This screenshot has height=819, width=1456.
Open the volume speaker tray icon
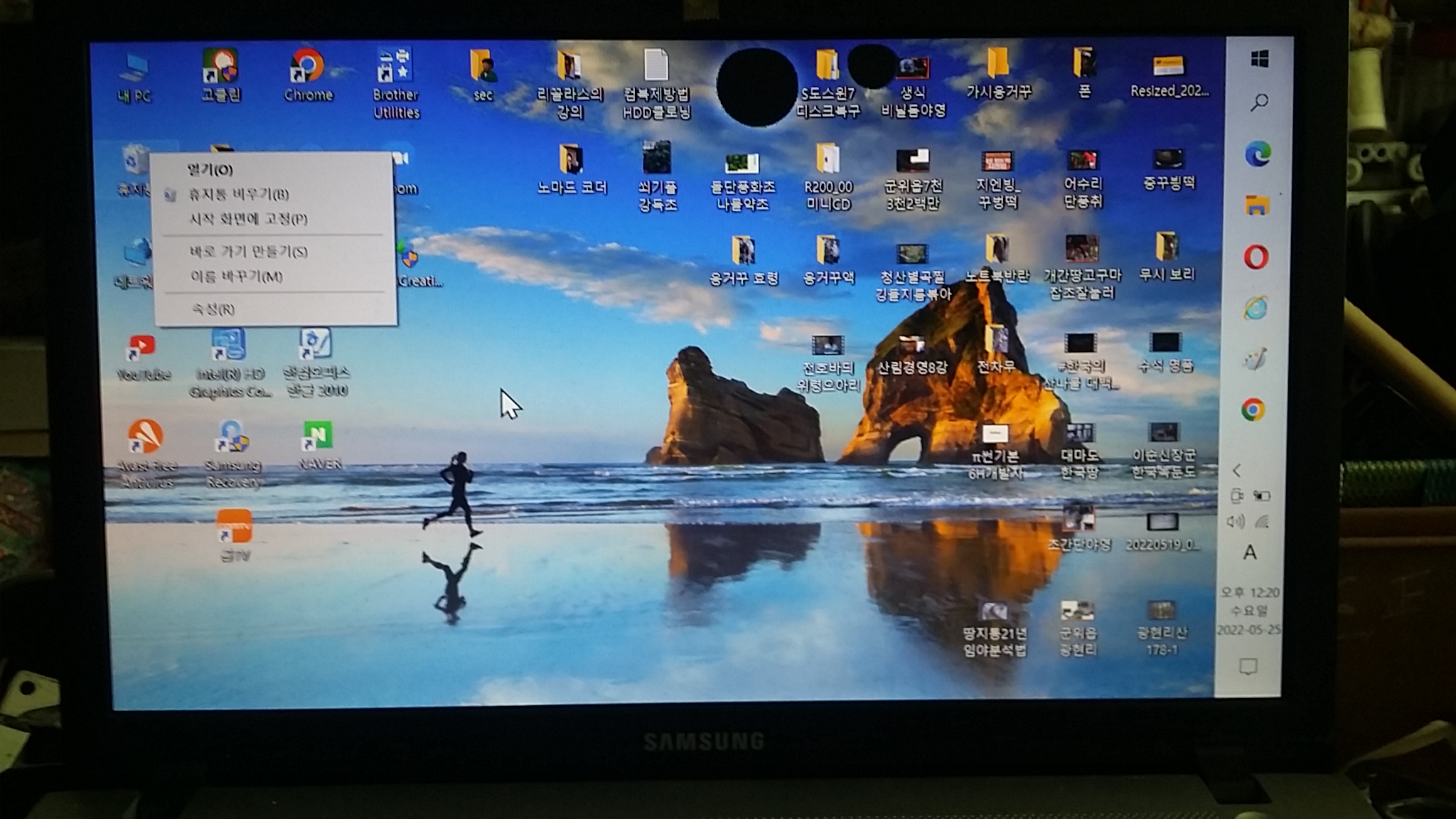1236,522
